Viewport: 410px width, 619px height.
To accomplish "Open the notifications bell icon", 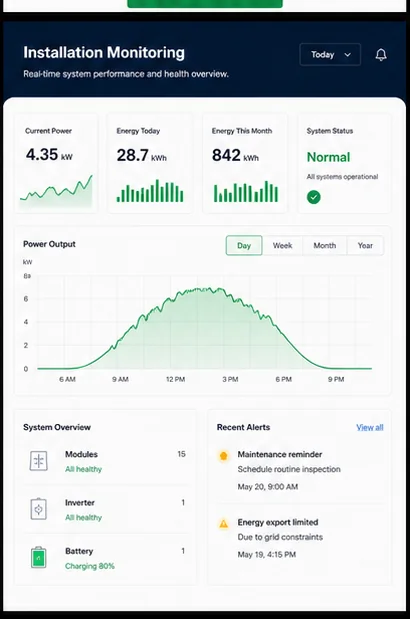I will 381,54.
